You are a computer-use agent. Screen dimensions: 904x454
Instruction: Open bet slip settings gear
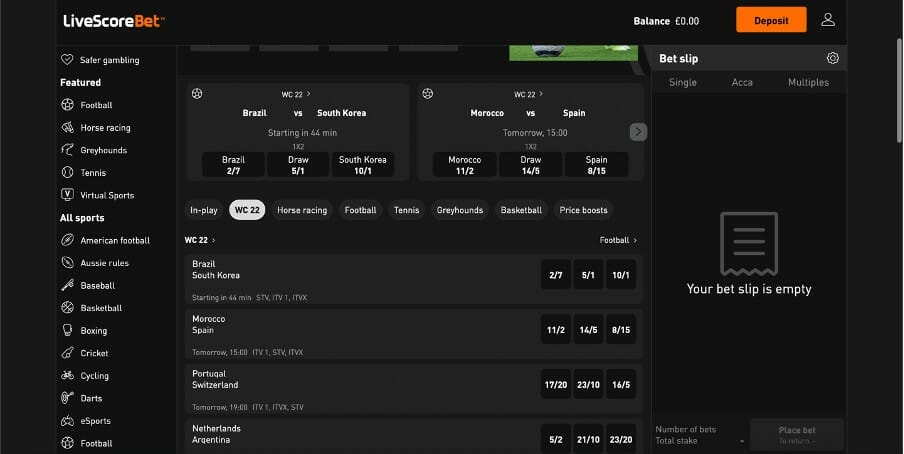(x=833, y=58)
